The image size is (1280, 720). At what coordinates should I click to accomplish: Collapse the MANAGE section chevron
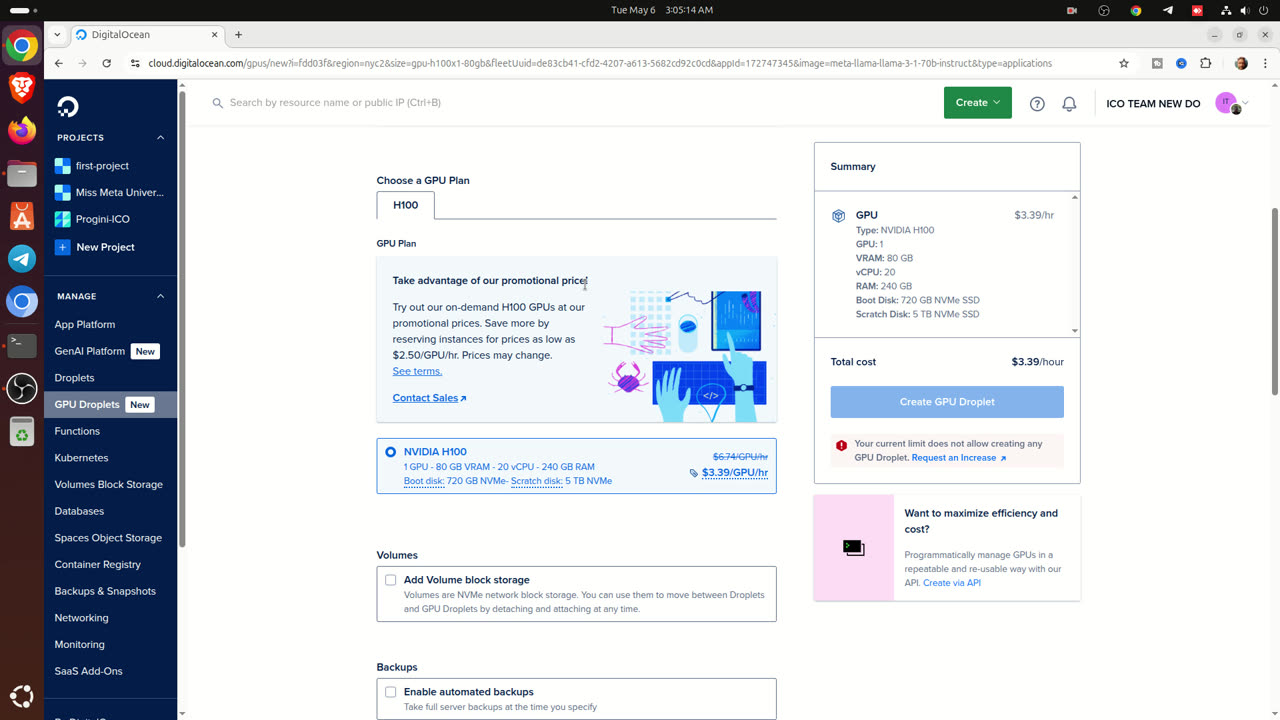(160, 296)
